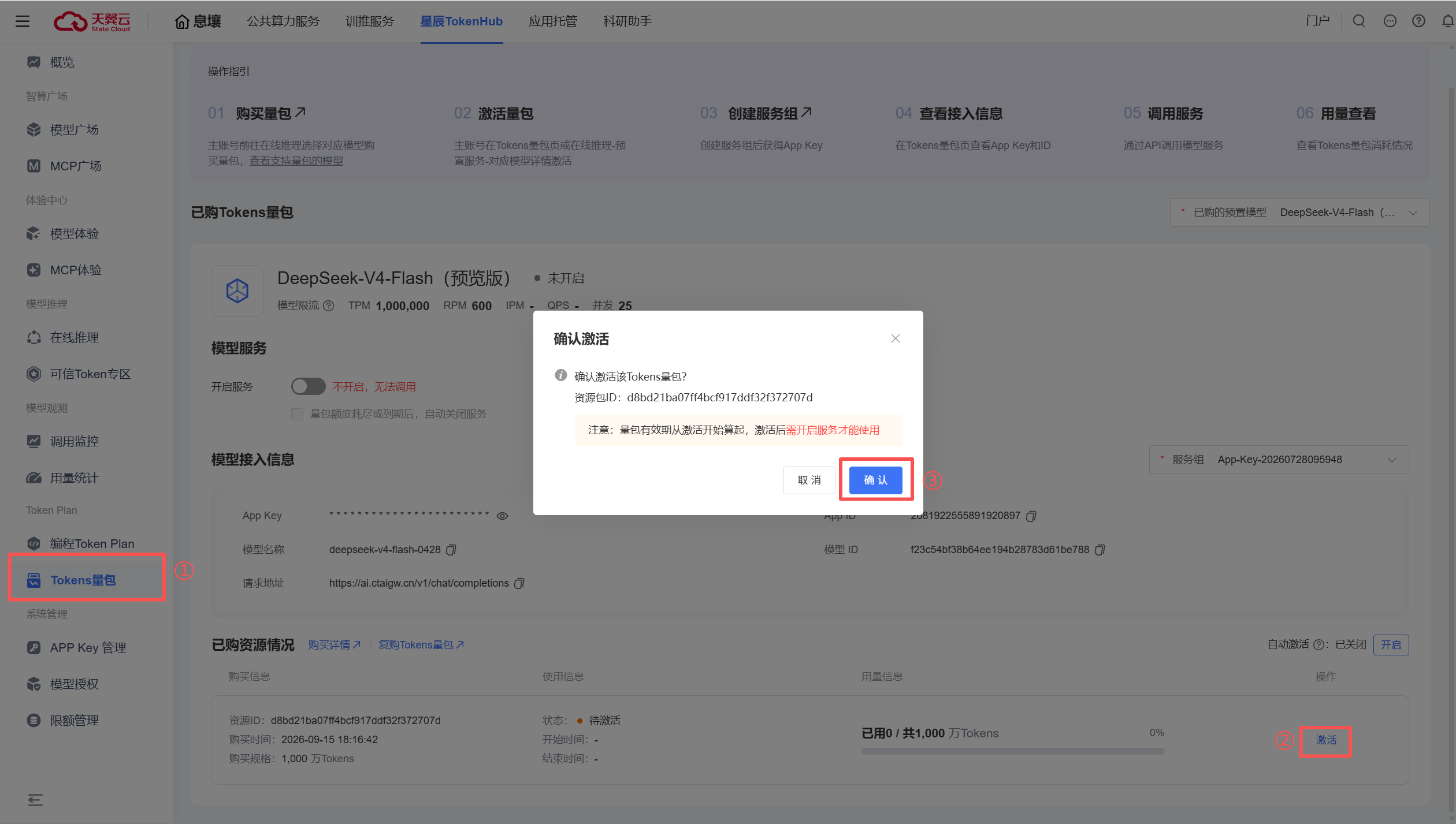Viewport: 1456px width, 824px height.
Task: Toggle the 开启服务 switch
Action: pos(308,386)
